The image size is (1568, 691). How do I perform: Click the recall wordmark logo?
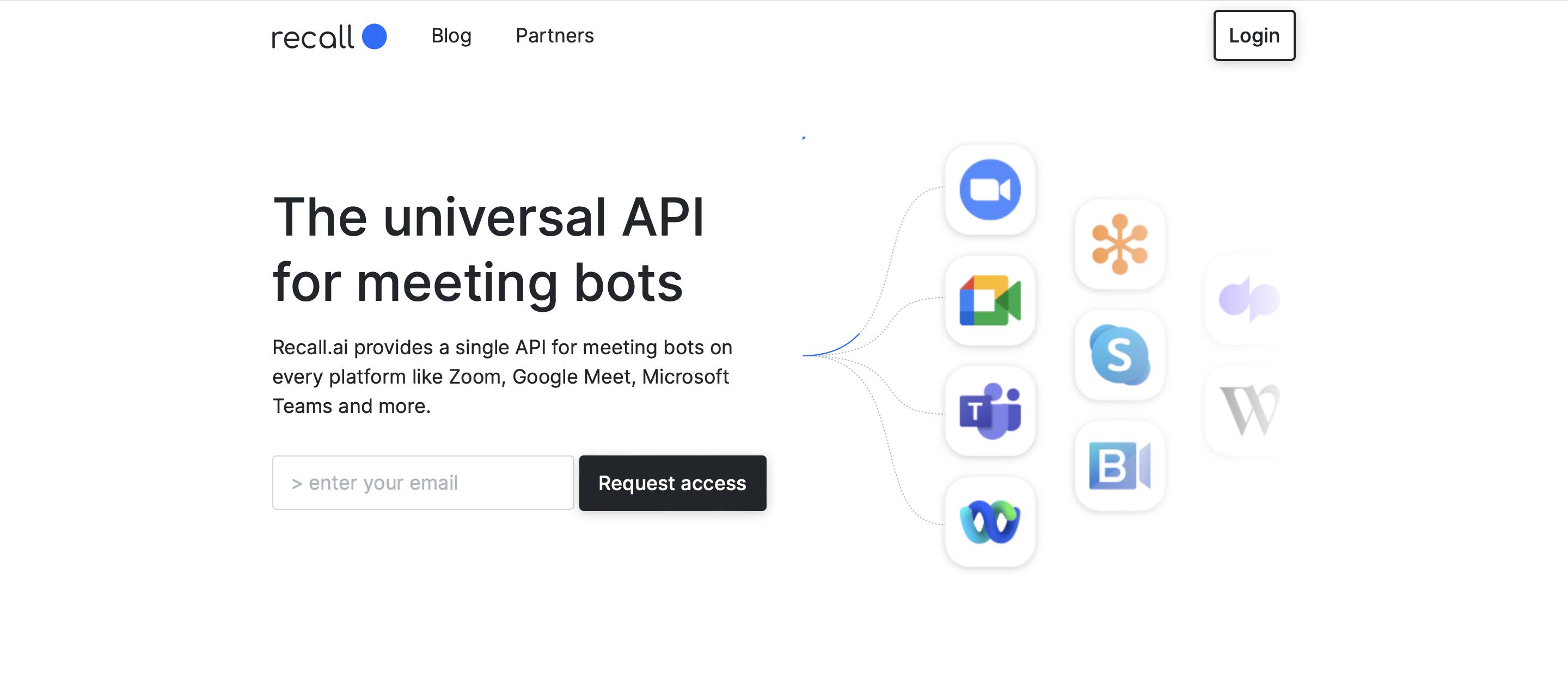tap(313, 38)
